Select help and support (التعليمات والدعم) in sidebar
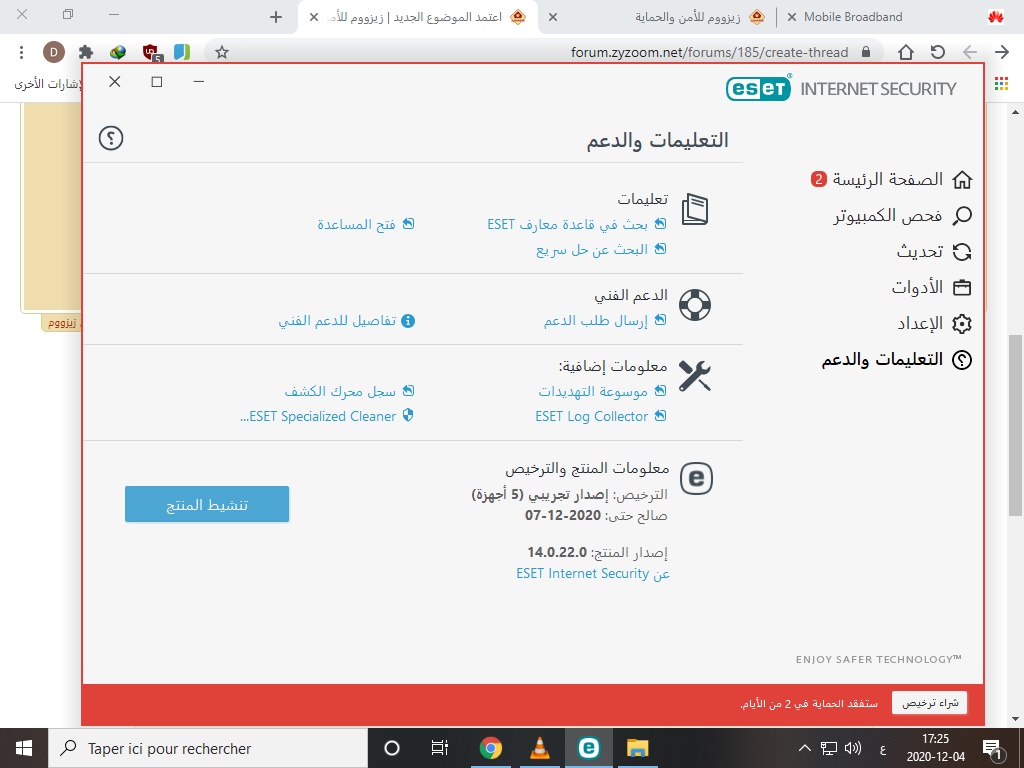The height and width of the screenshot is (768, 1024). [x=897, y=359]
